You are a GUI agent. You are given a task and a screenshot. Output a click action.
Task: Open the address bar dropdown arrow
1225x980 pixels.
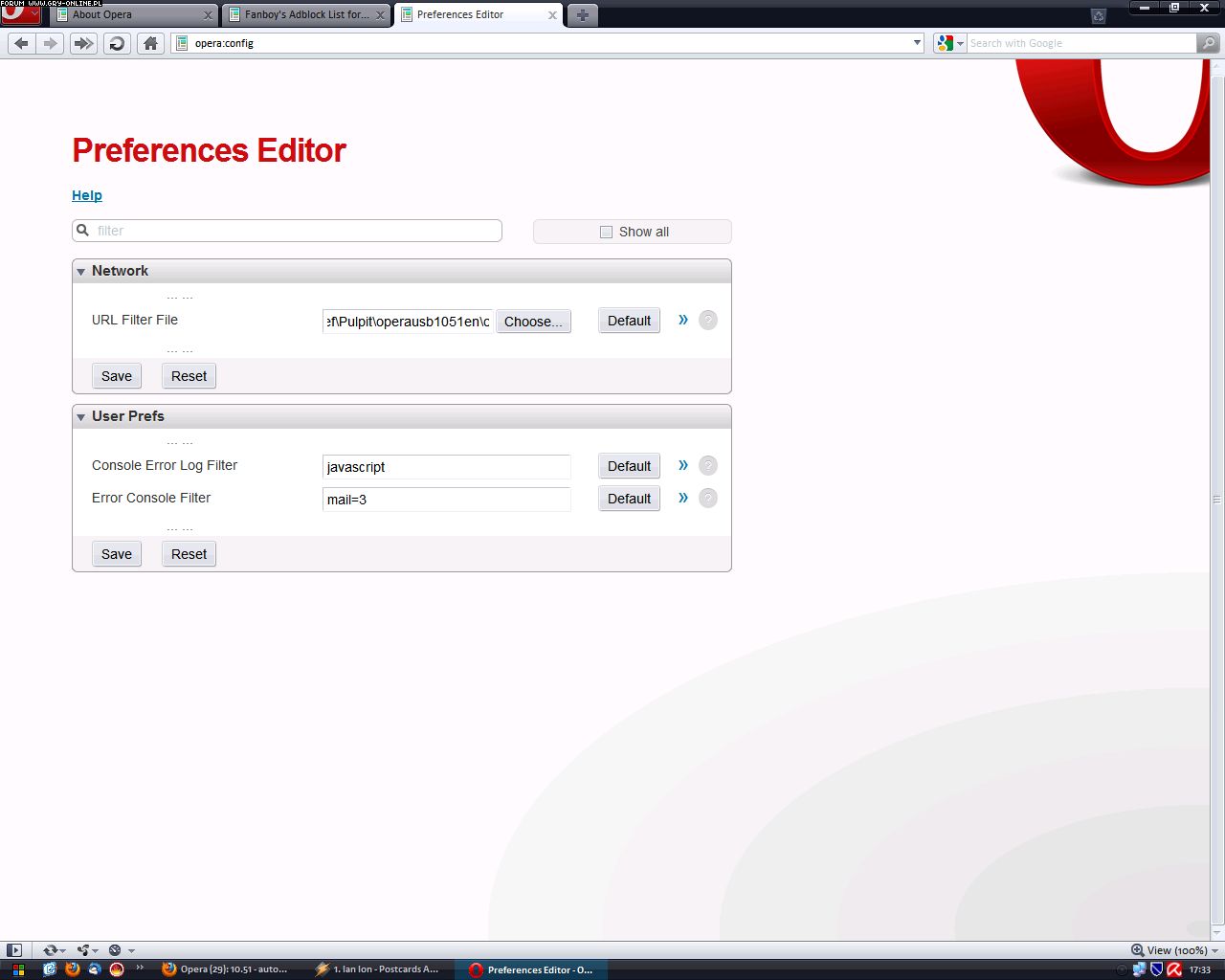pyautogui.click(x=917, y=43)
